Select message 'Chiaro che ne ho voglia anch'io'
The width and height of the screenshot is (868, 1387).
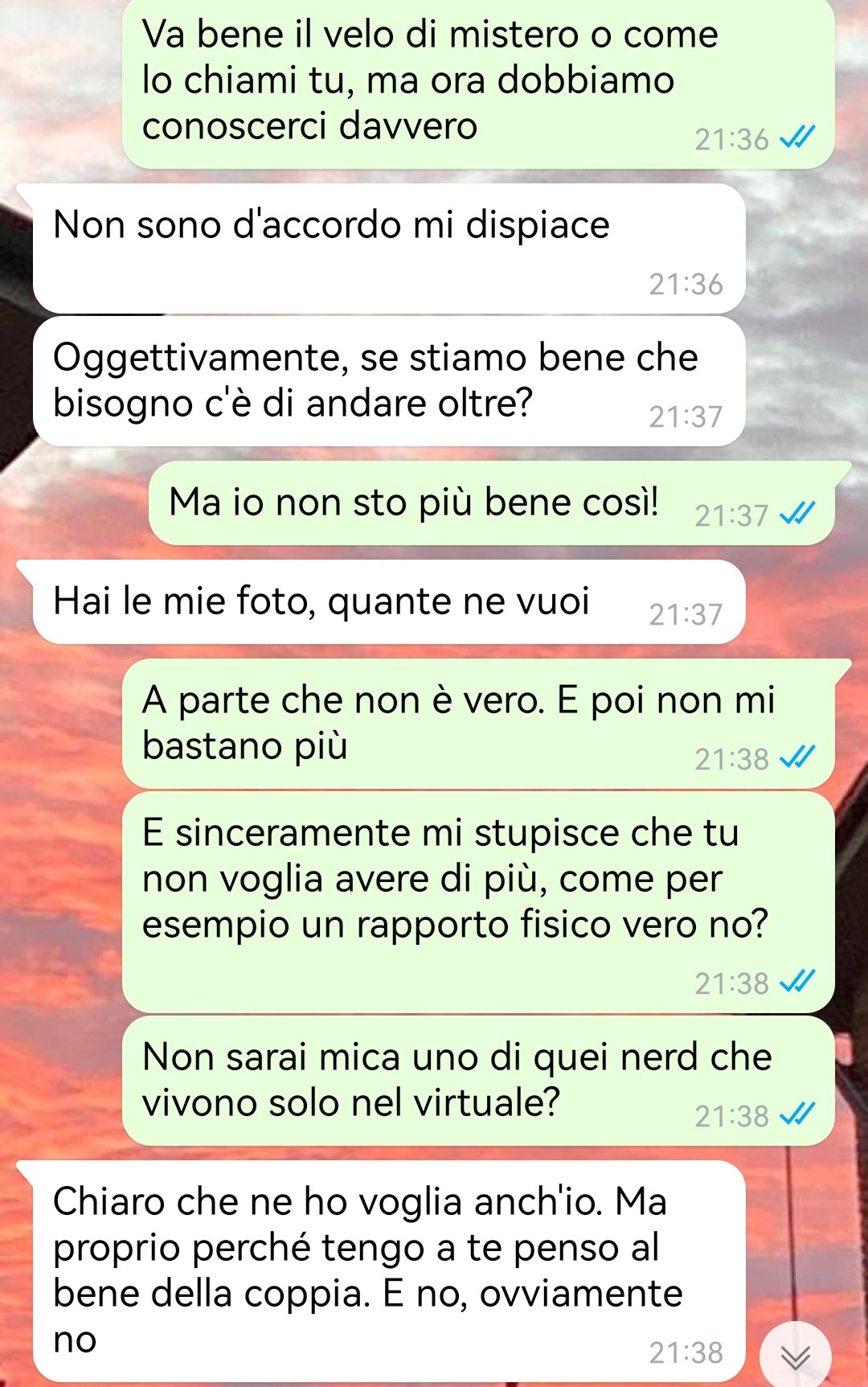tap(389, 1271)
